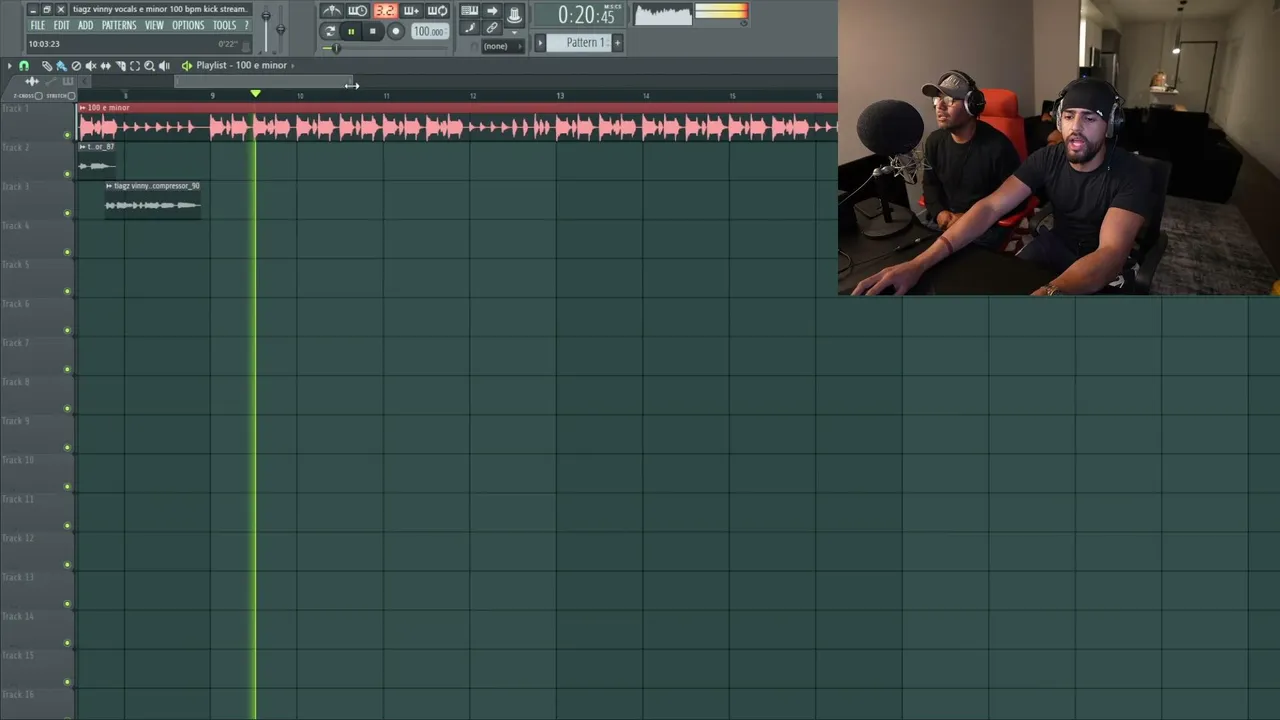Screen dimensions: 1280x720
Task: Select the Zoom magnifier tool
Action: [x=150, y=66]
